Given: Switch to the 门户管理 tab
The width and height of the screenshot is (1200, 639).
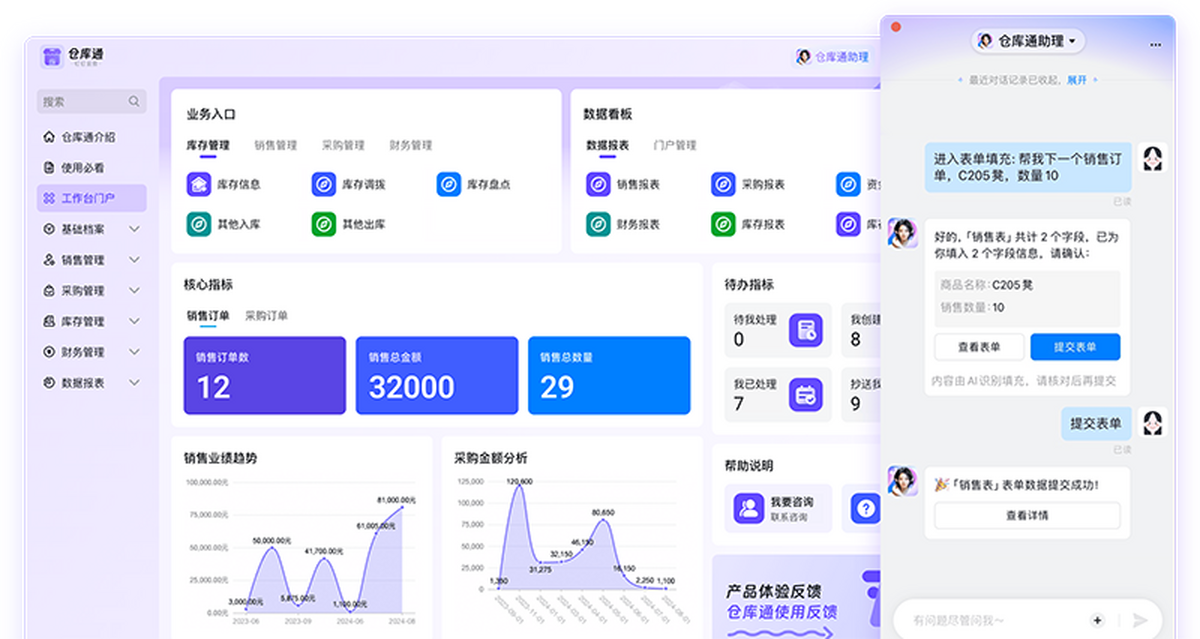Looking at the screenshot, I should (x=674, y=145).
